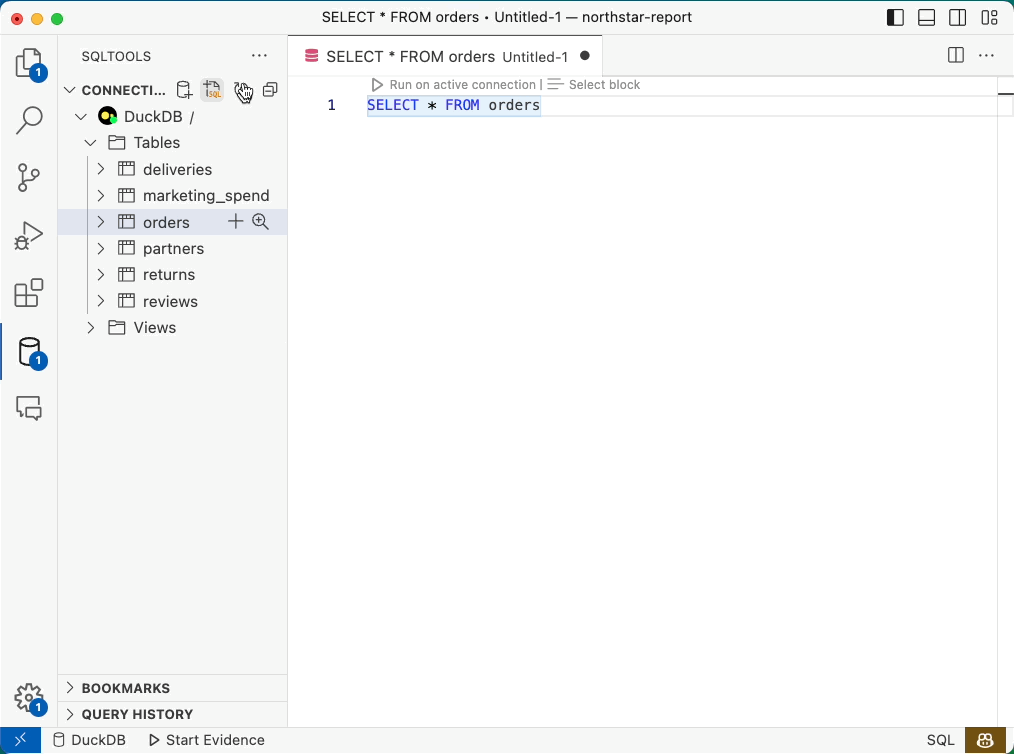Expand the Views folder
The width and height of the screenshot is (1014, 754).
91,327
